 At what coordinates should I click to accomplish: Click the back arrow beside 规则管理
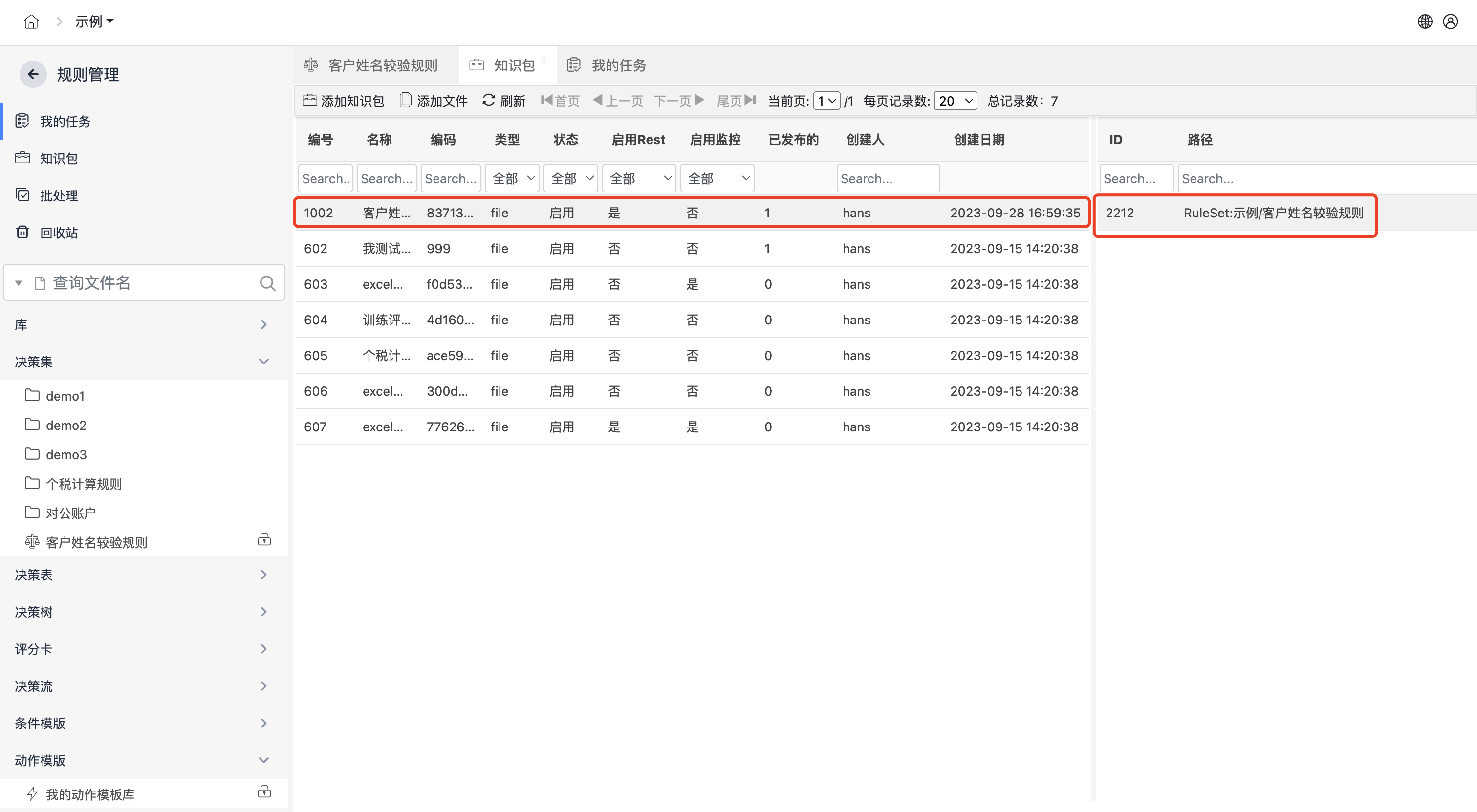pos(33,74)
